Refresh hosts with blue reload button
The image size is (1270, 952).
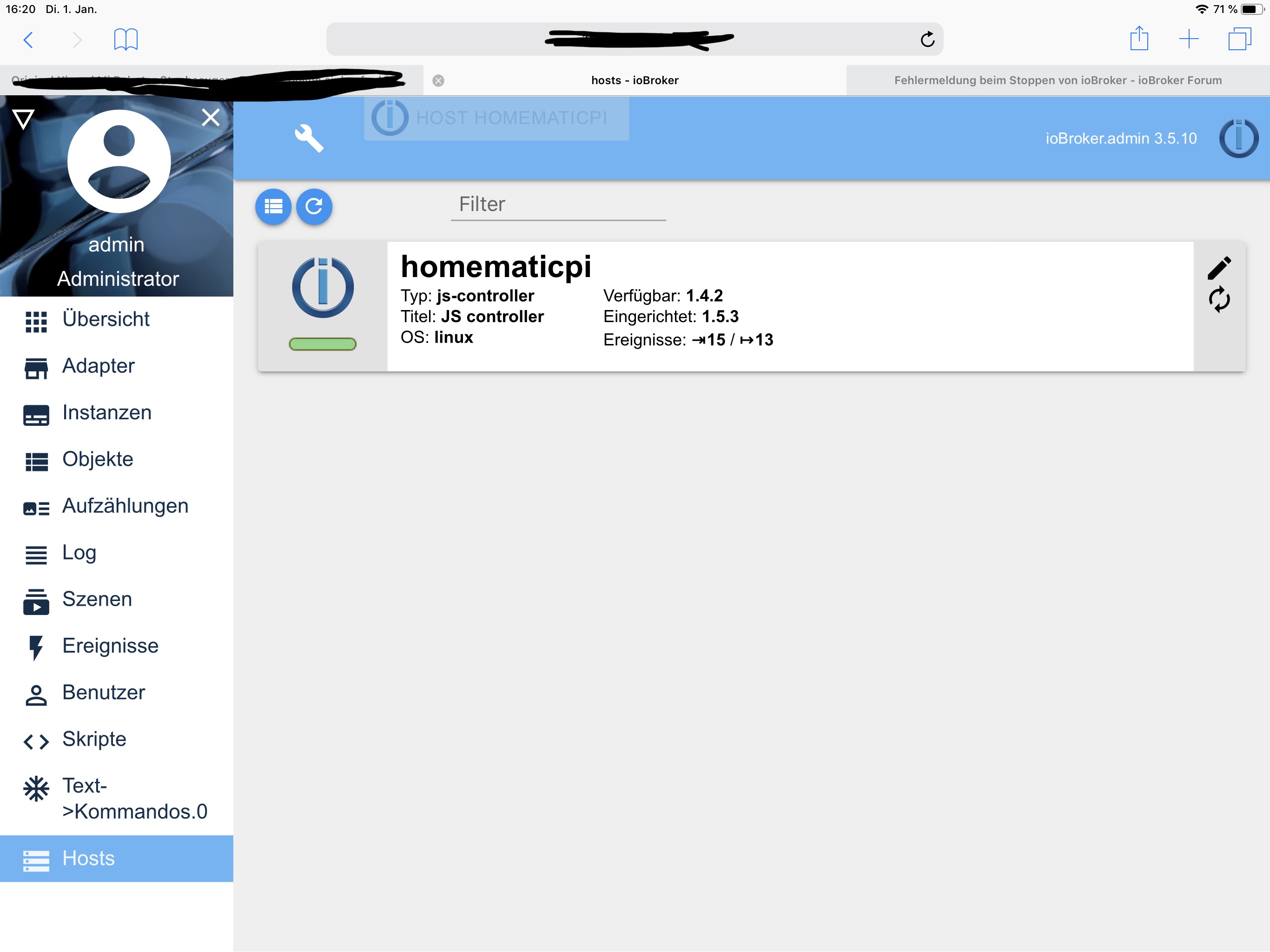[314, 206]
